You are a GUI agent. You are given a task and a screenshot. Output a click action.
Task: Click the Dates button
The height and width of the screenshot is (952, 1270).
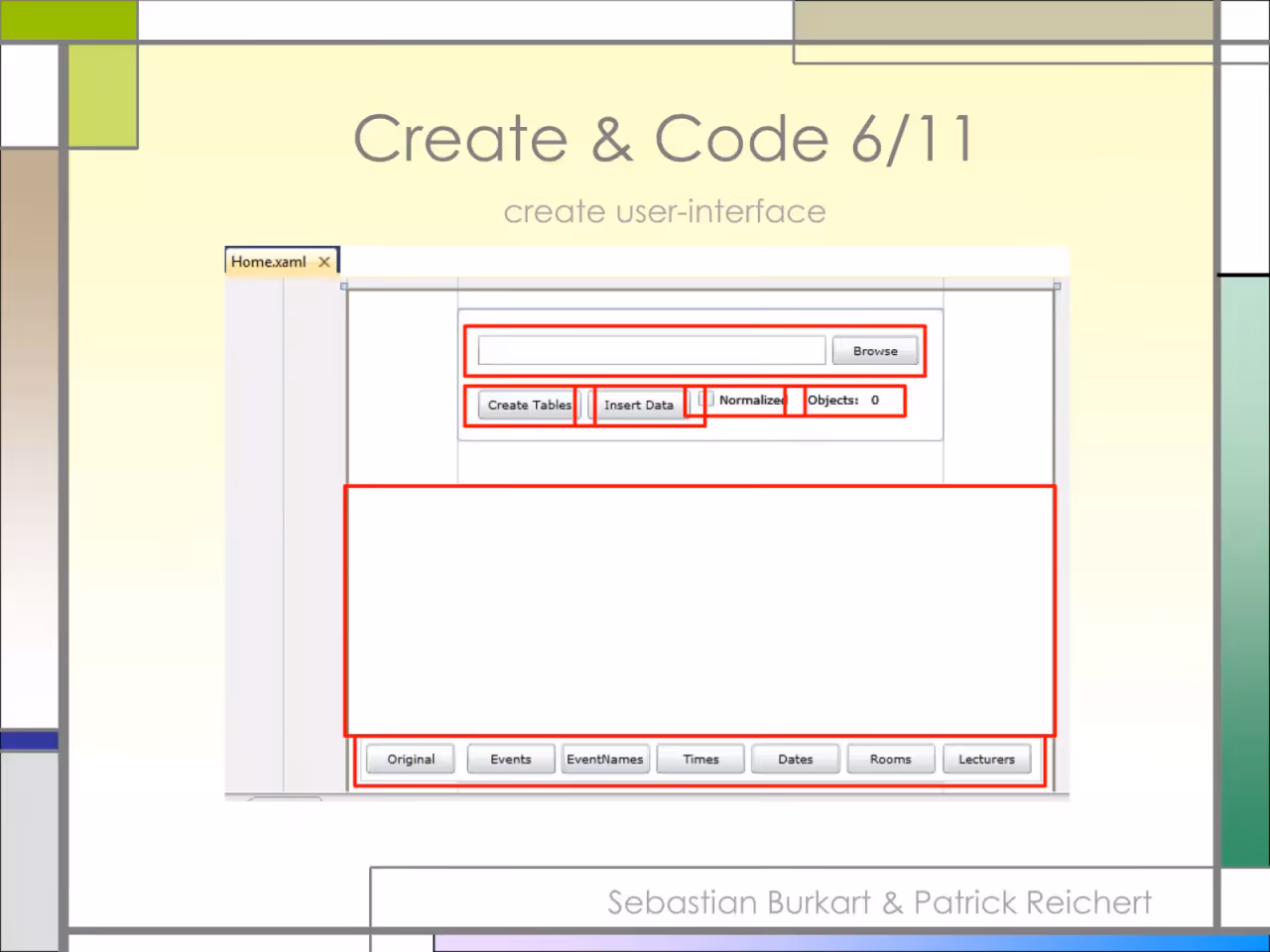[796, 759]
